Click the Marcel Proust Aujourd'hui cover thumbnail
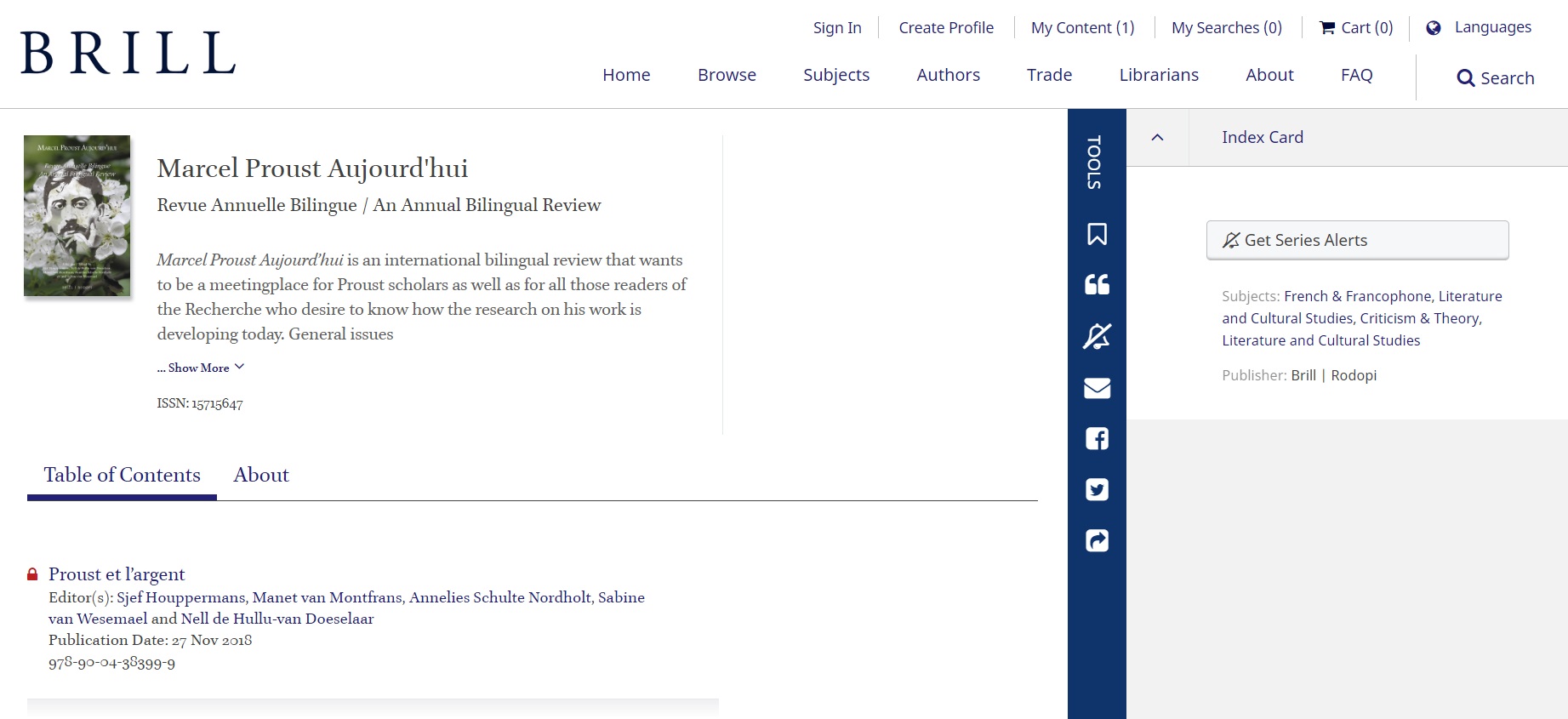This screenshot has height=719, width=1568. click(77, 216)
